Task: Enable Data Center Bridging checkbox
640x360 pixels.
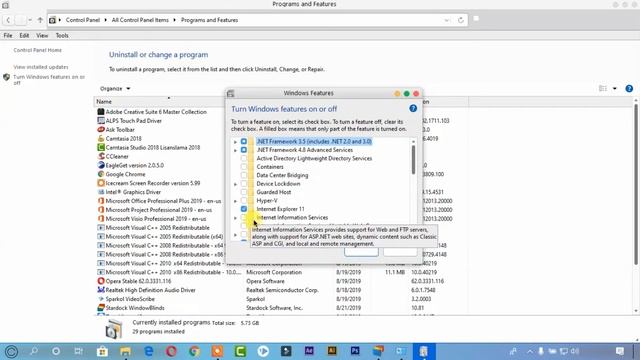Action: pos(244,175)
